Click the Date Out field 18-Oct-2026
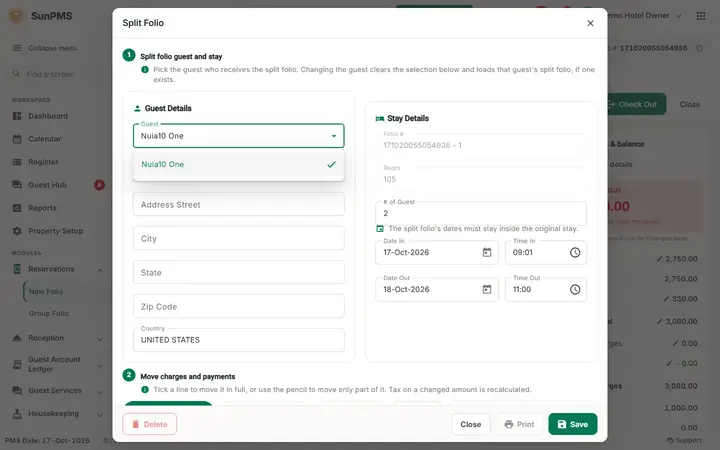This screenshot has width=720, height=450. click(437, 289)
